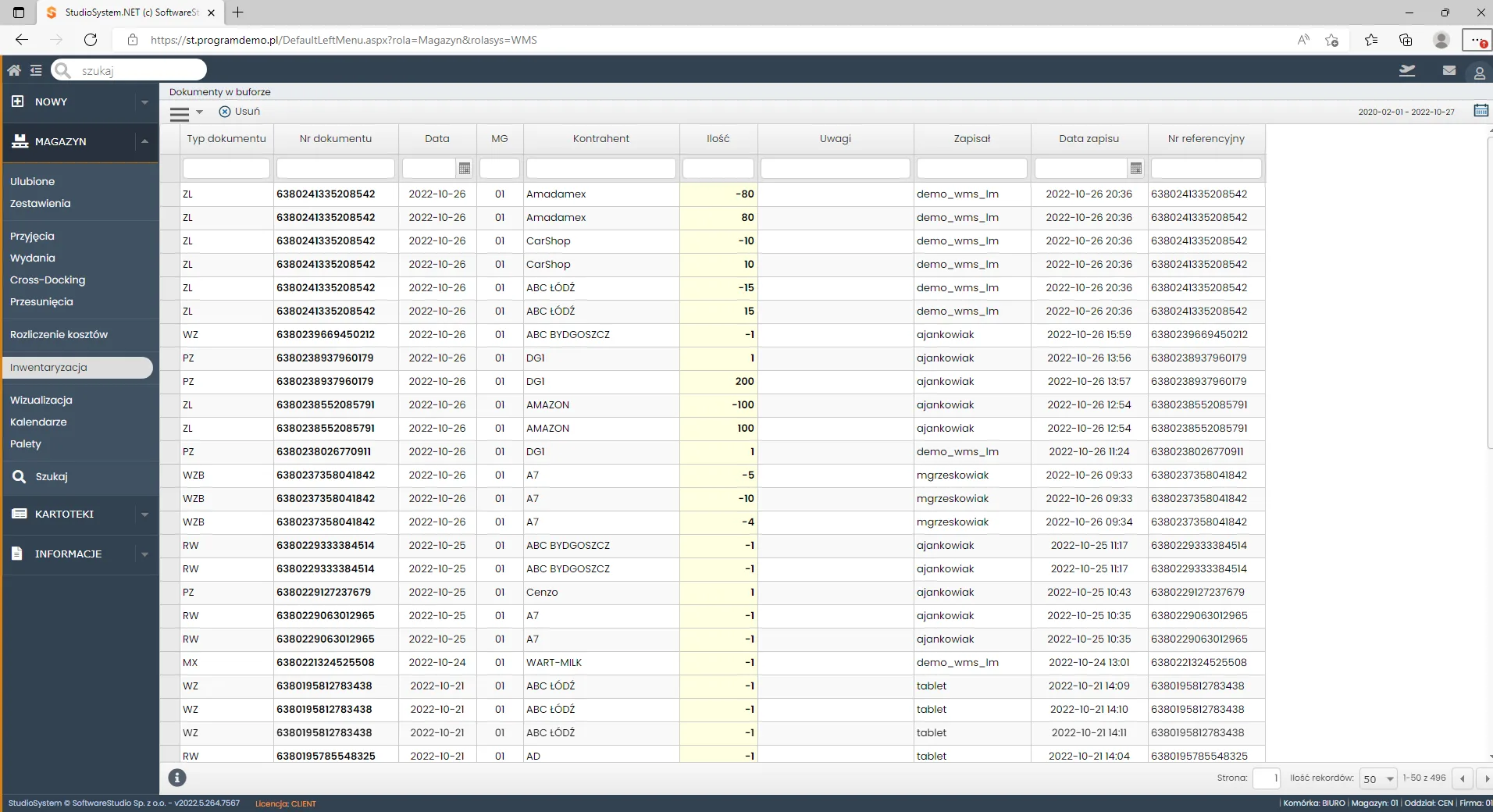Open the user profile icon in the app header
Viewport: 1493px width, 812px height.
[1479, 73]
